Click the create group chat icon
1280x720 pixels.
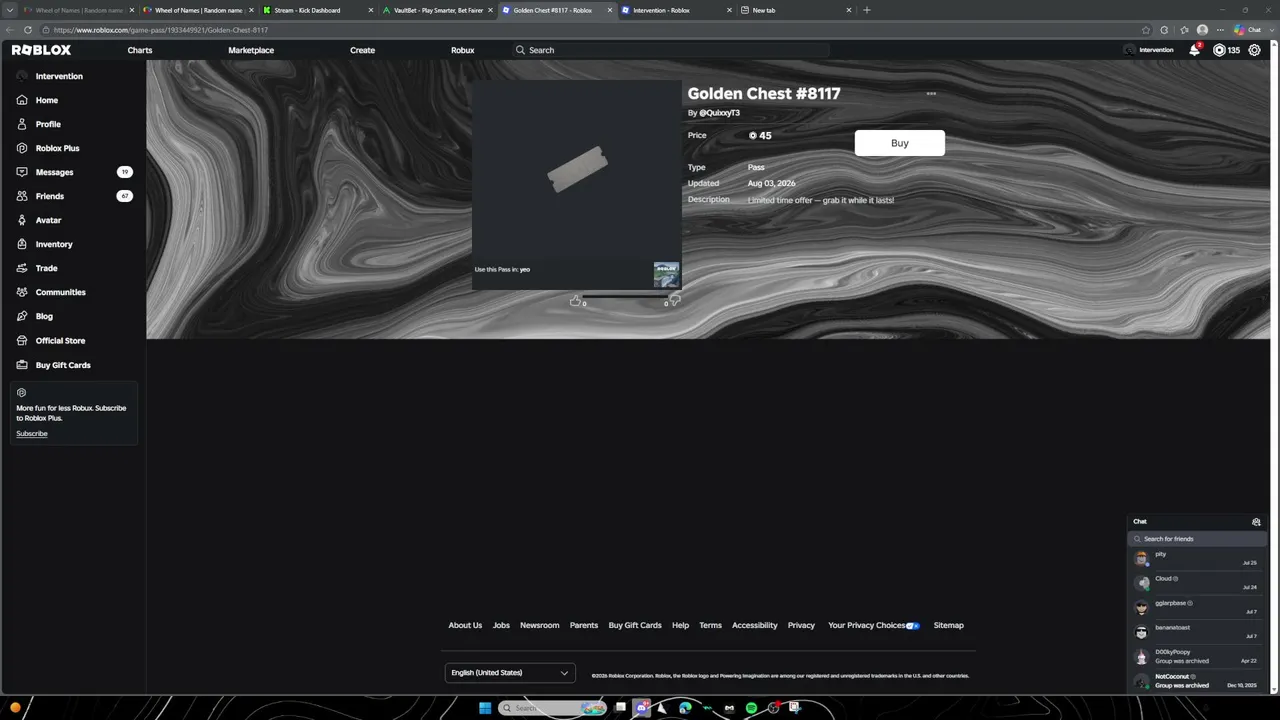point(1256,522)
